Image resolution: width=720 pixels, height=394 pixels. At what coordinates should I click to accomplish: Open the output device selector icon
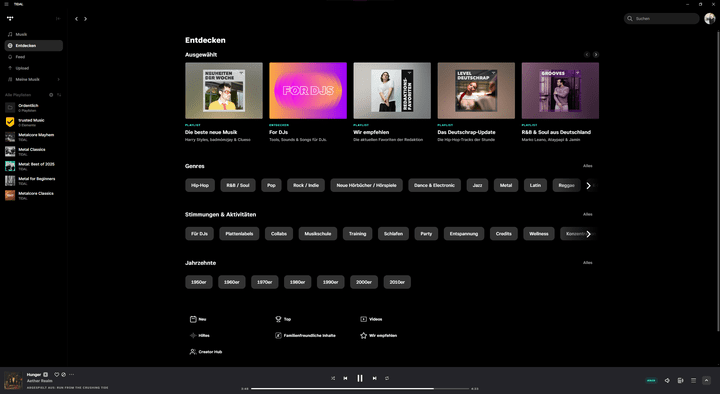point(681,380)
